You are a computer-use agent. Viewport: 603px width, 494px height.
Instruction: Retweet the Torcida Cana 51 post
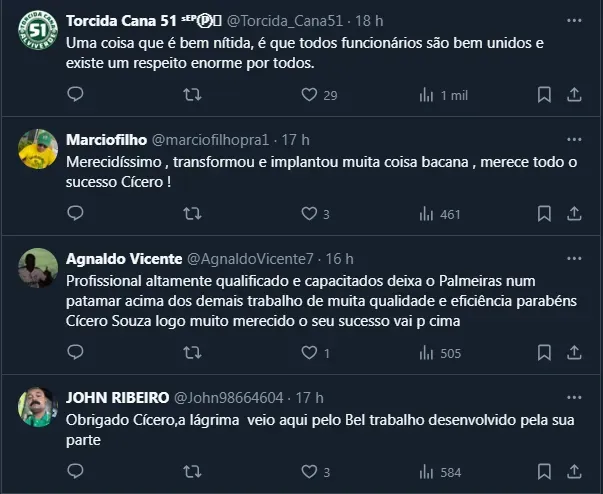[195, 95]
